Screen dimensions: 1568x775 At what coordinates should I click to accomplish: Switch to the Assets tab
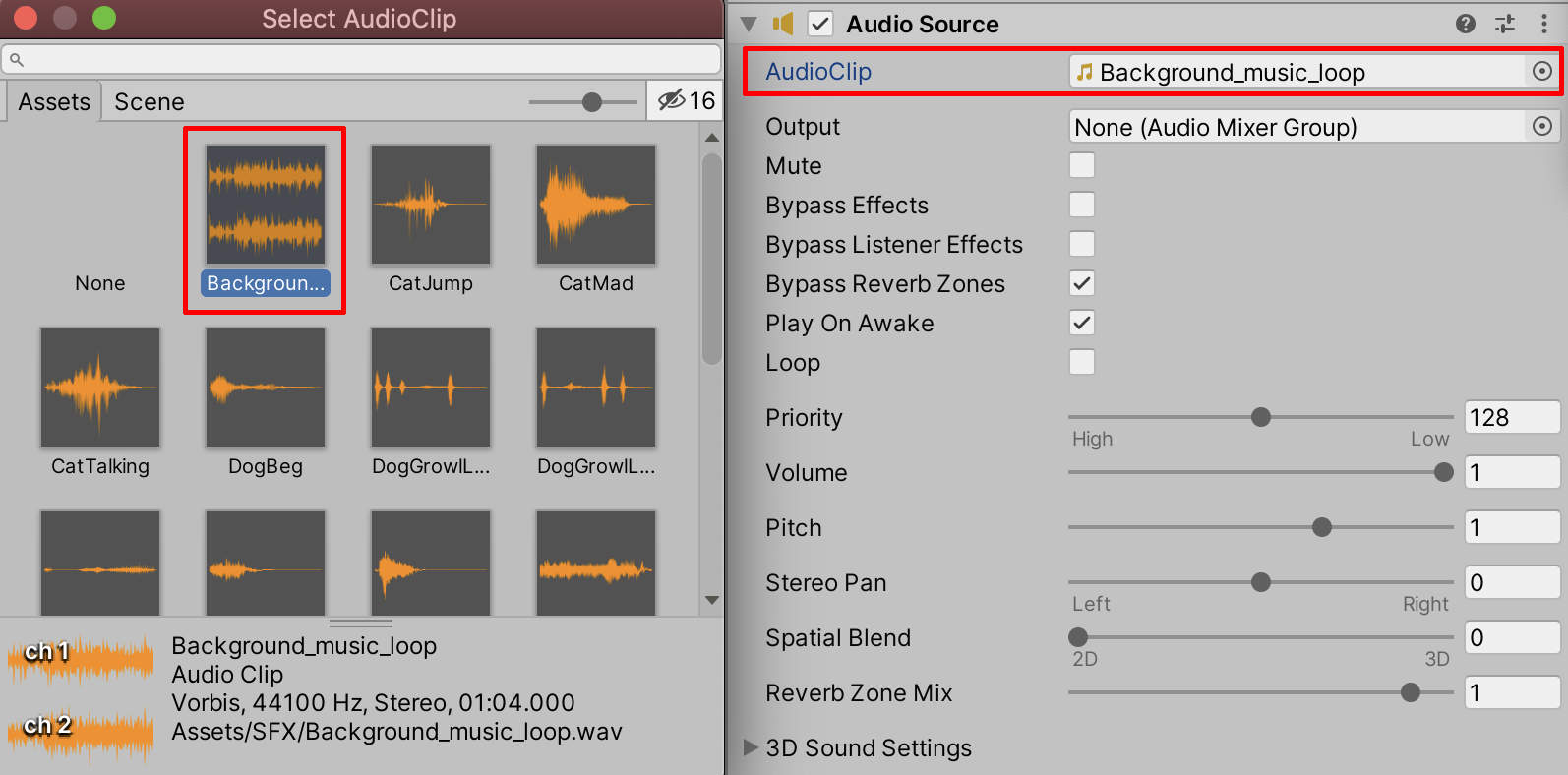point(54,102)
